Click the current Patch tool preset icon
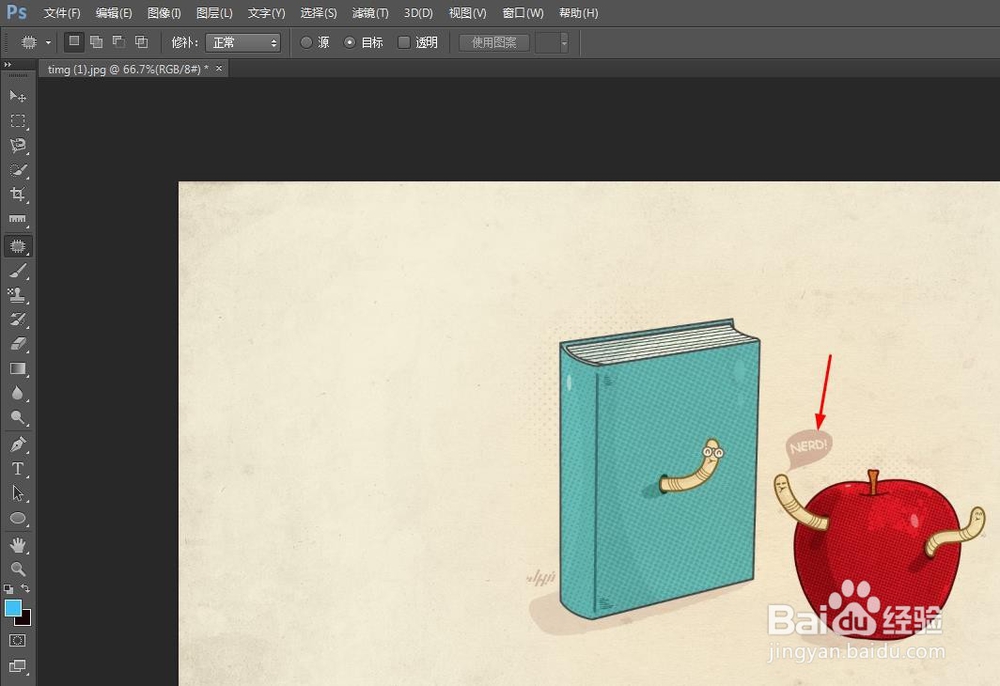The image size is (1000, 686). [x=29, y=43]
